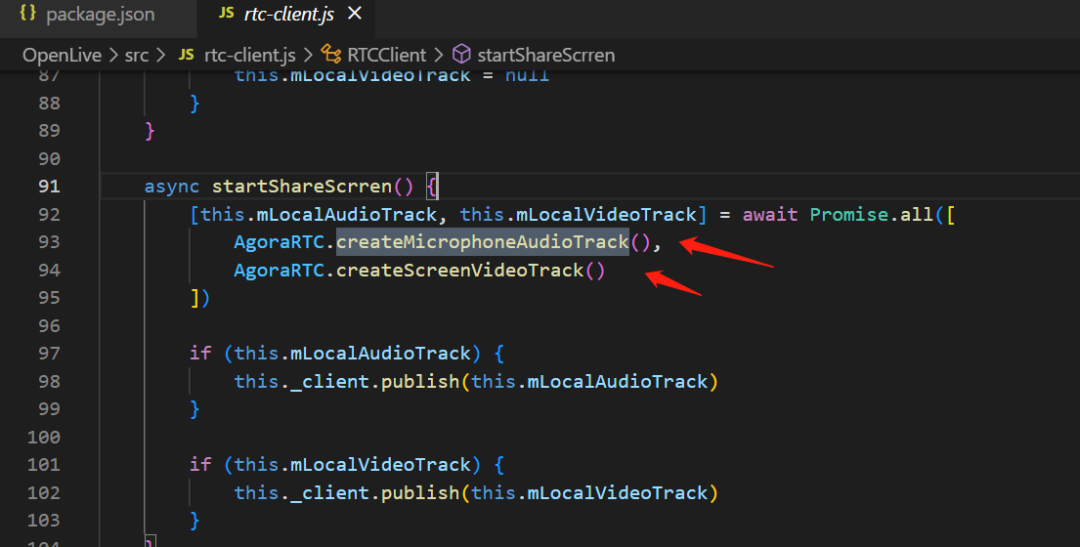Open the src breadcrumb segment
Screen dimensions: 1080x547
pyautogui.click(x=136, y=55)
